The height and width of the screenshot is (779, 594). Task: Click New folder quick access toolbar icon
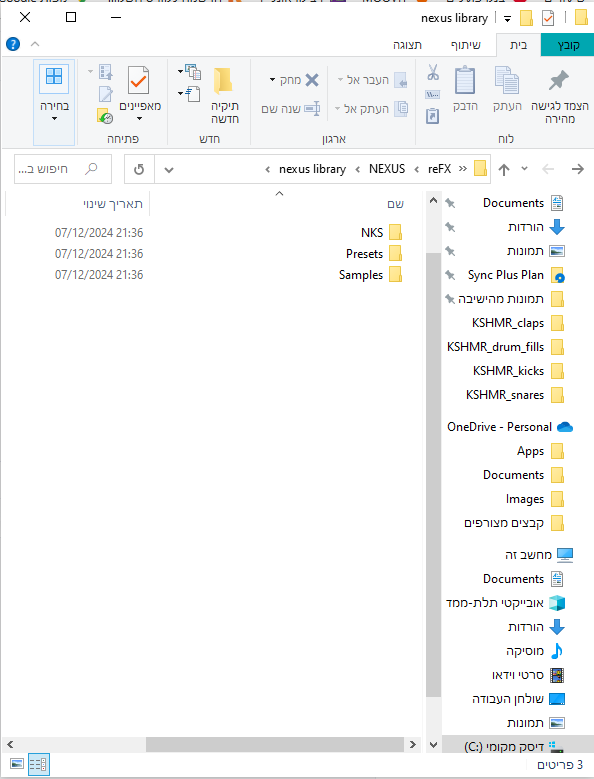(x=526, y=18)
